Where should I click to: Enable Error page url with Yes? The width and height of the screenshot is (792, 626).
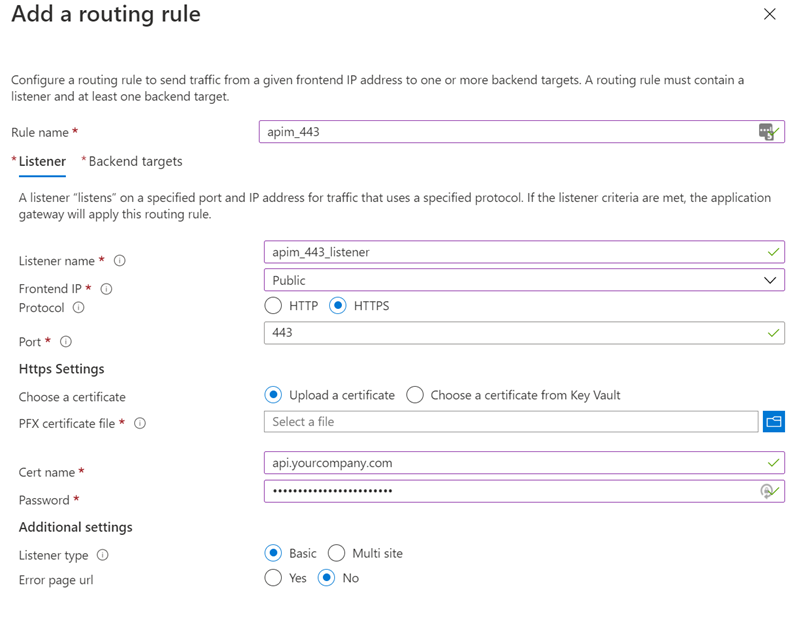[x=273, y=578]
